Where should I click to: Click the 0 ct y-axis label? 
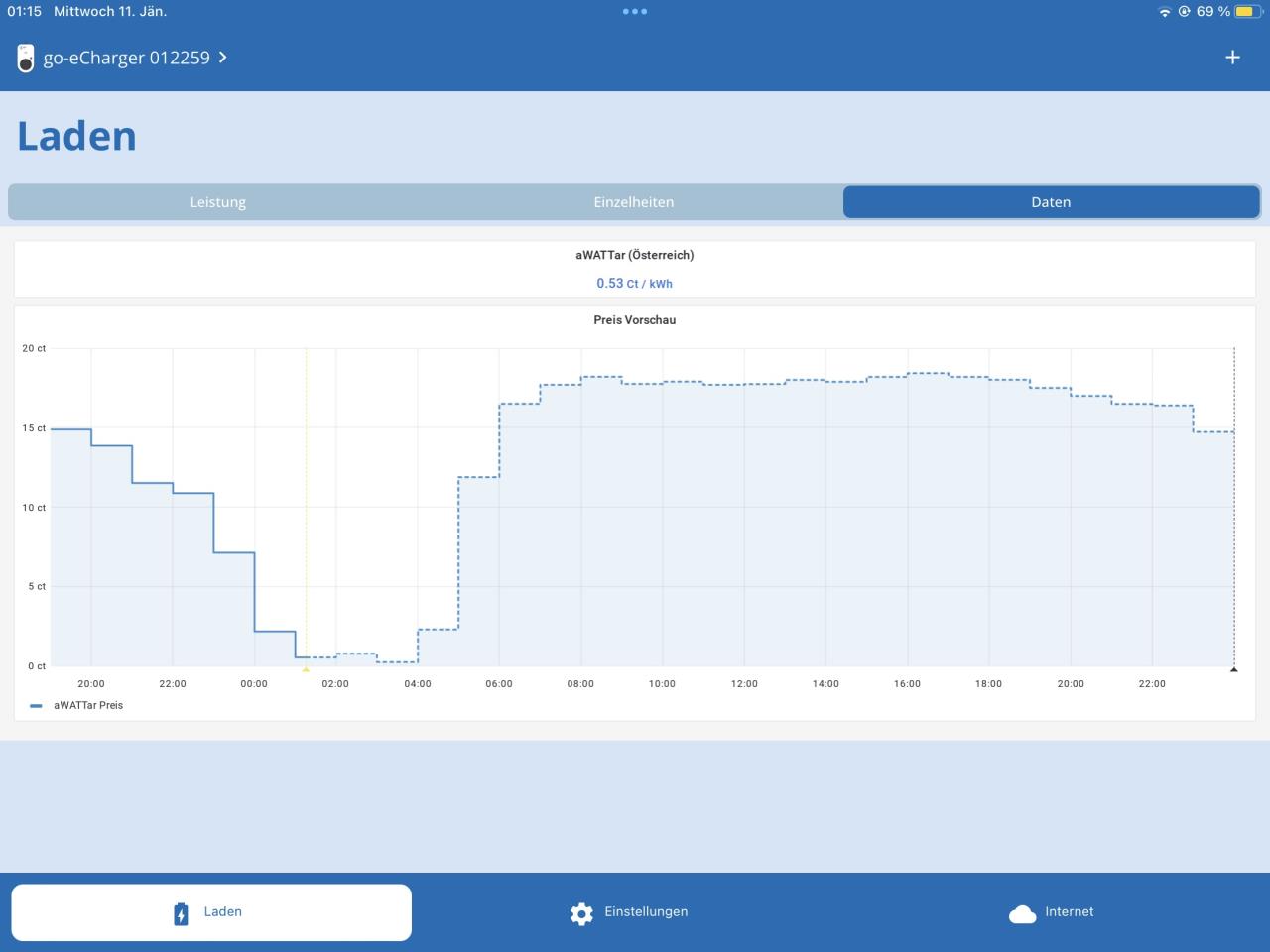[x=37, y=666]
